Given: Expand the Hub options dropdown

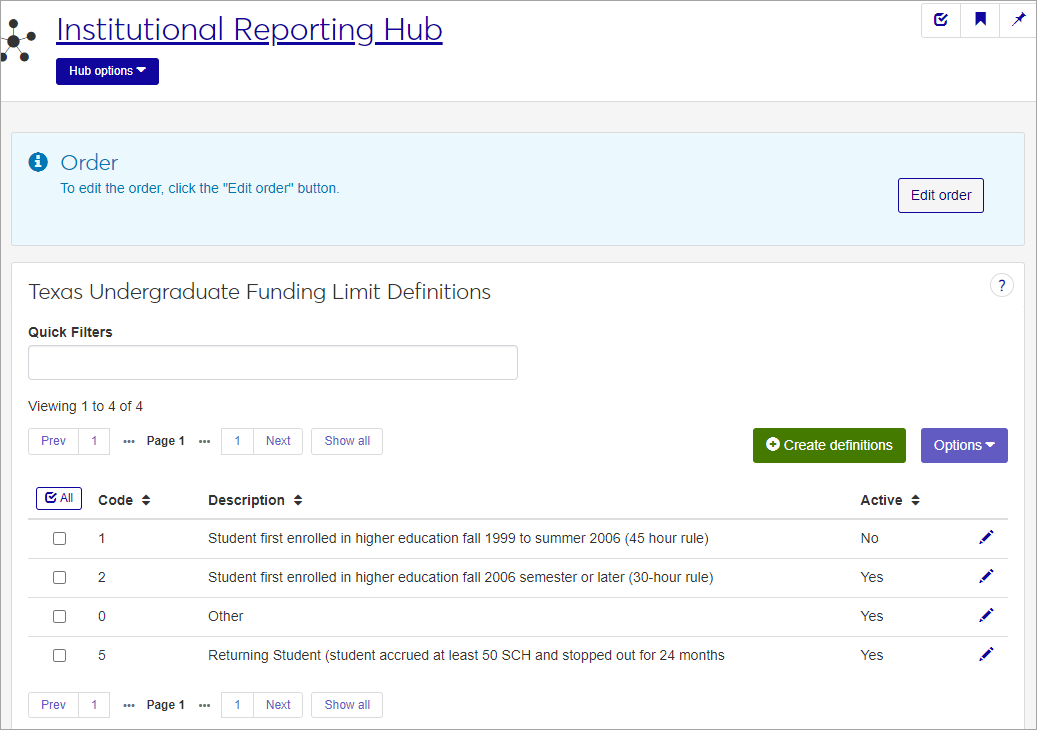Looking at the screenshot, I should click(107, 72).
